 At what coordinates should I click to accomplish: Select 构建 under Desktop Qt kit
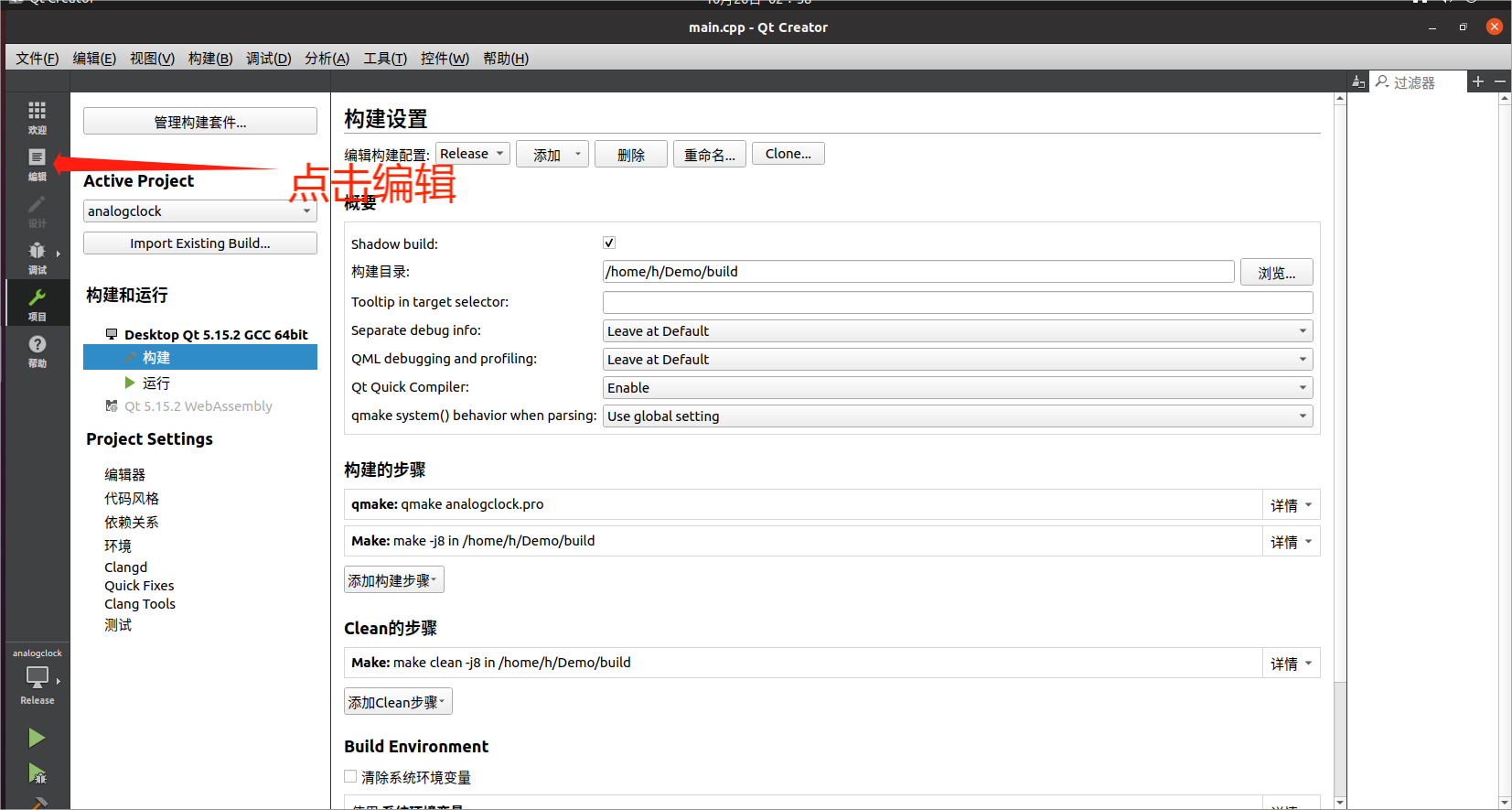tap(200, 358)
